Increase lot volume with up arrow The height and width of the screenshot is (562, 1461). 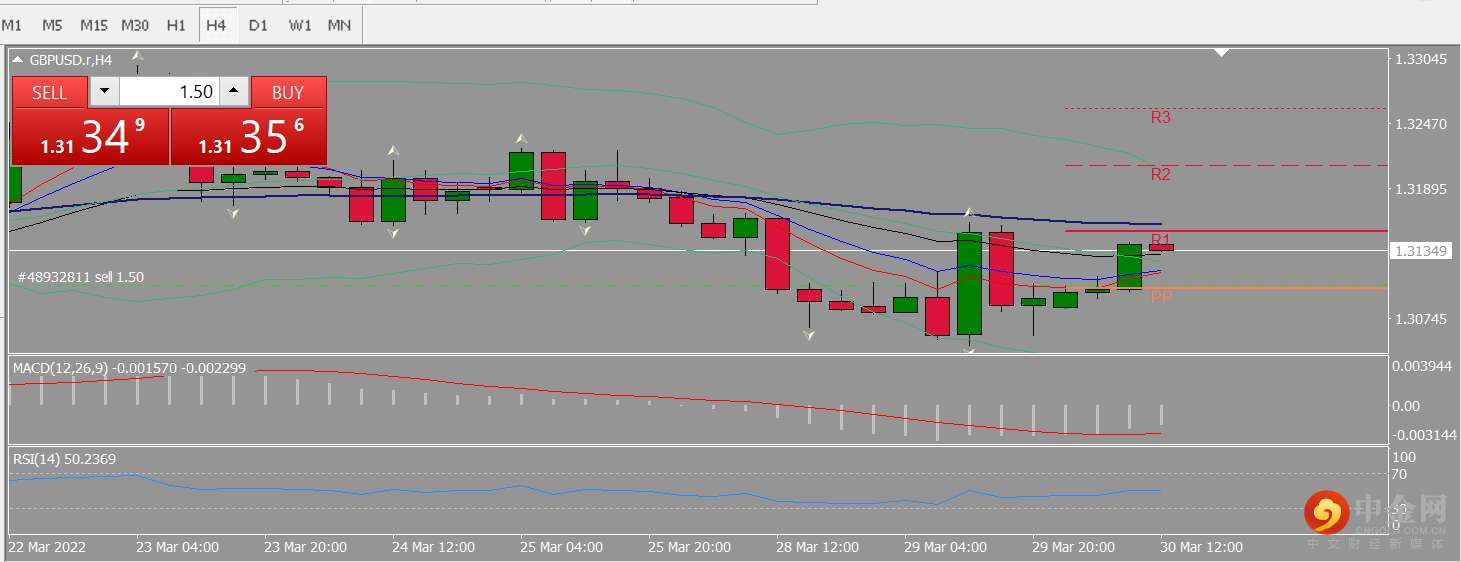[x=233, y=92]
